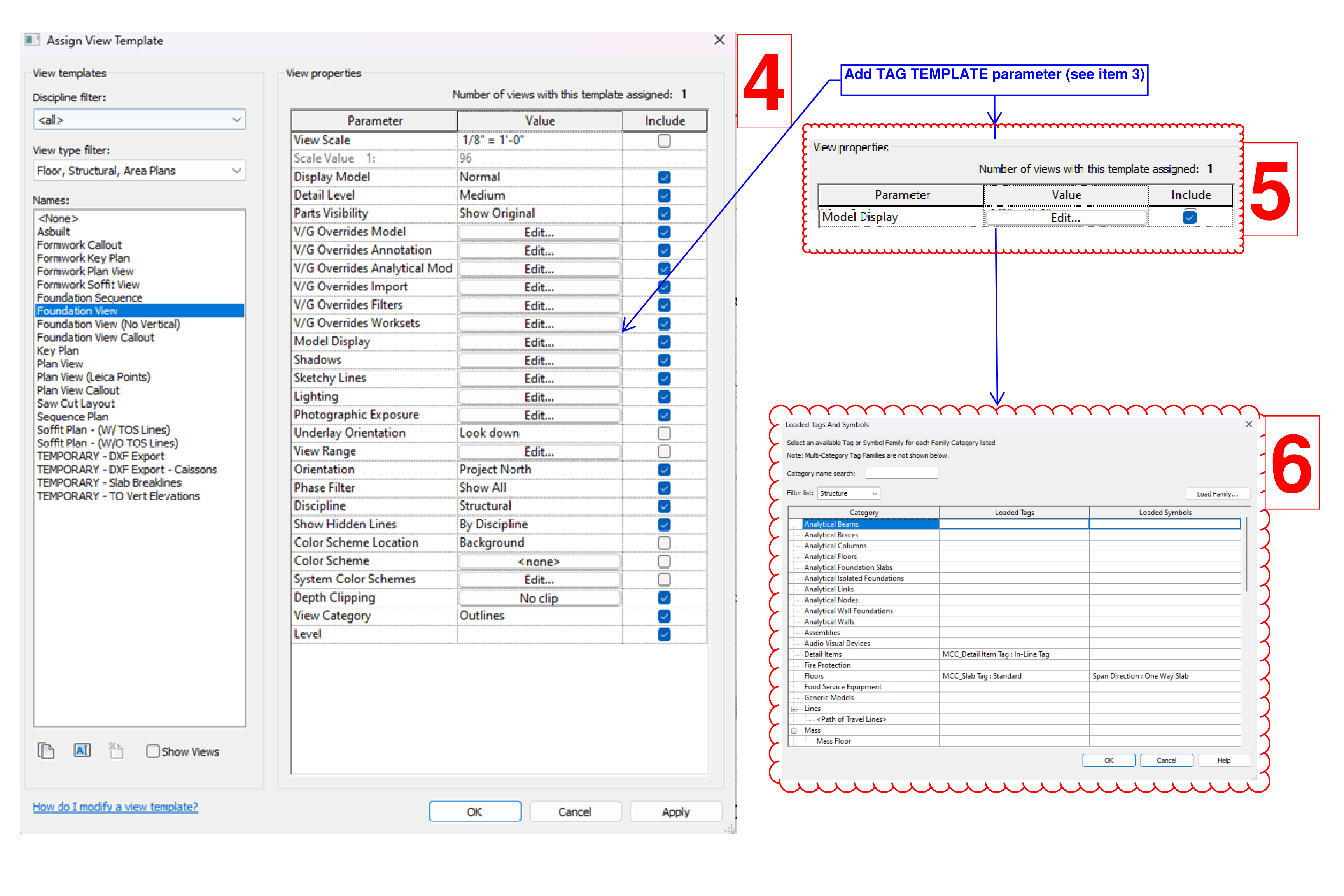Screen dimensions: 1344x896
Task: Enable the Show Views checkbox
Action: click(152, 751)
